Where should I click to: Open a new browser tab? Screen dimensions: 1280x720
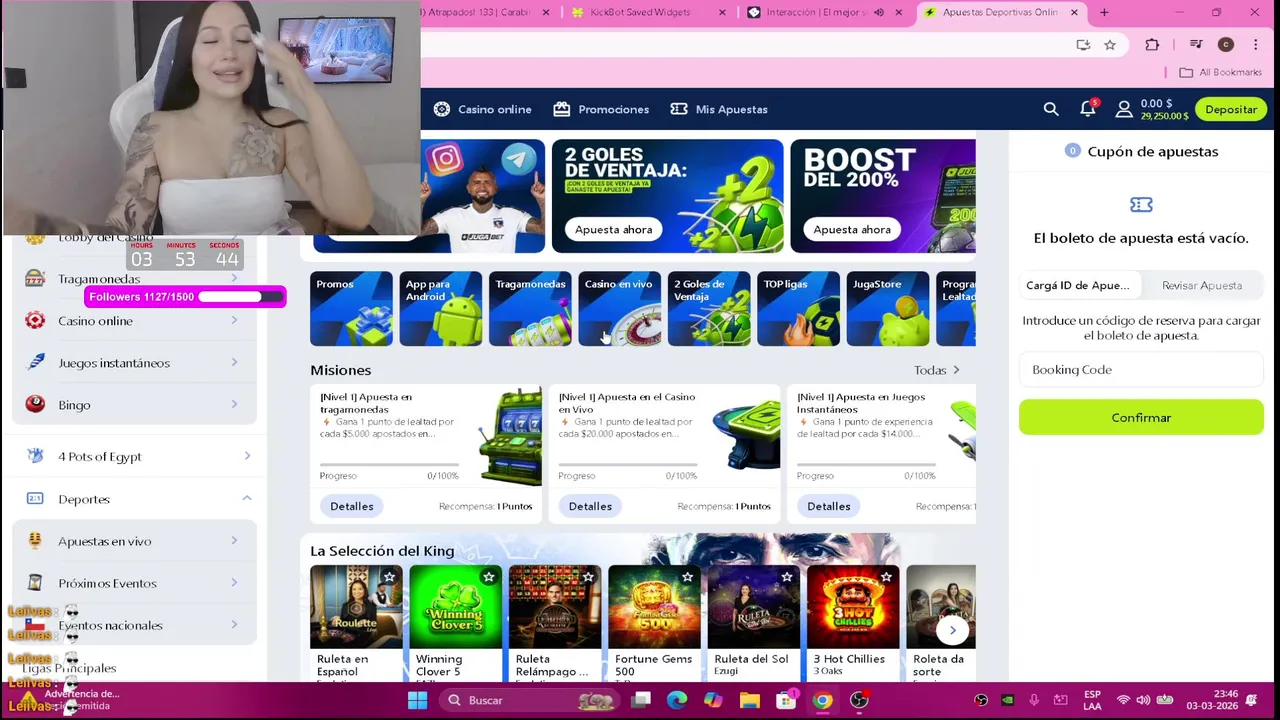1104,13
